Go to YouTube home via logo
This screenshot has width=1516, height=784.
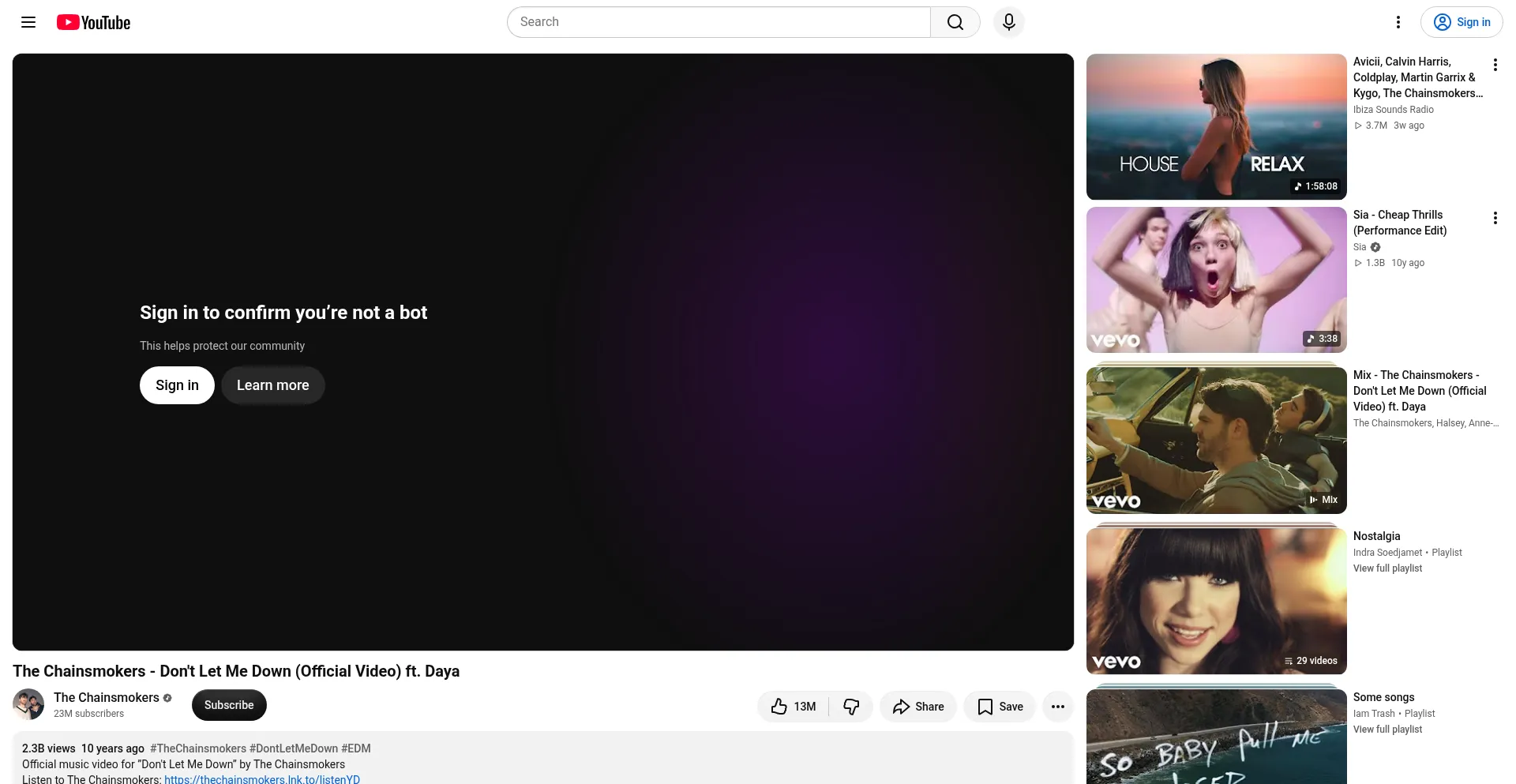coord(94,22)
